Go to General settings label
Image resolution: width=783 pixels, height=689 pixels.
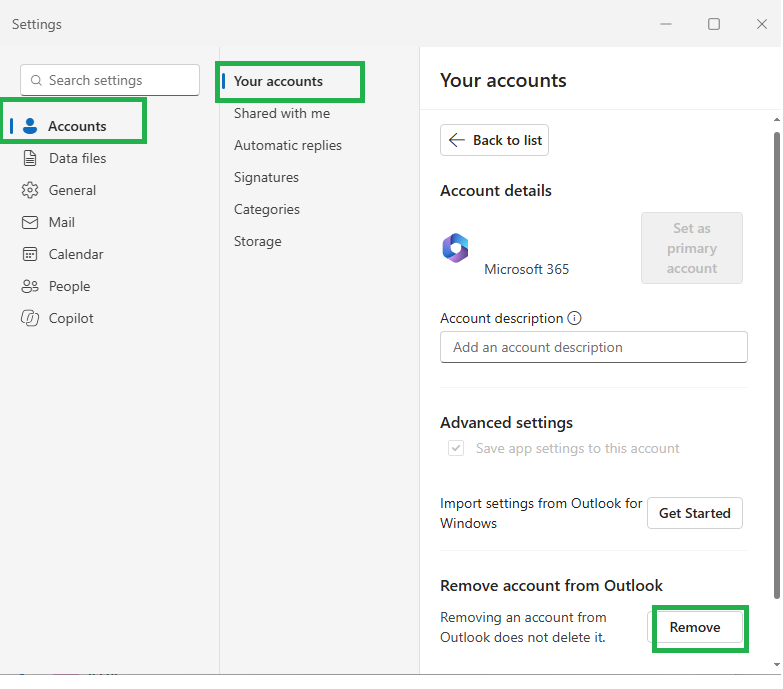click(72, 190)
